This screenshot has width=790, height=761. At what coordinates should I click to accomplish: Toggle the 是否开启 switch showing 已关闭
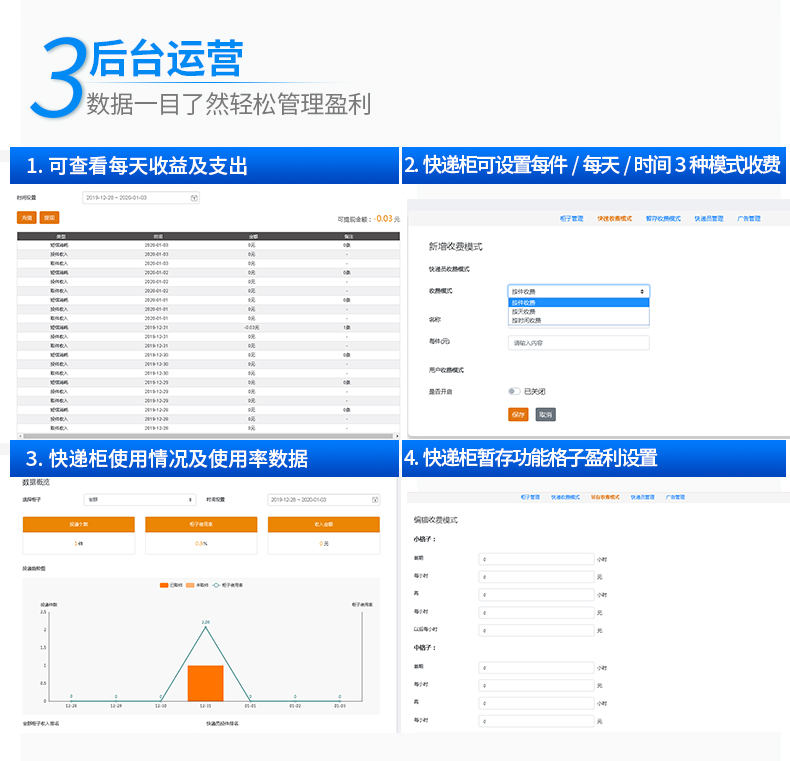coord(514,391)
